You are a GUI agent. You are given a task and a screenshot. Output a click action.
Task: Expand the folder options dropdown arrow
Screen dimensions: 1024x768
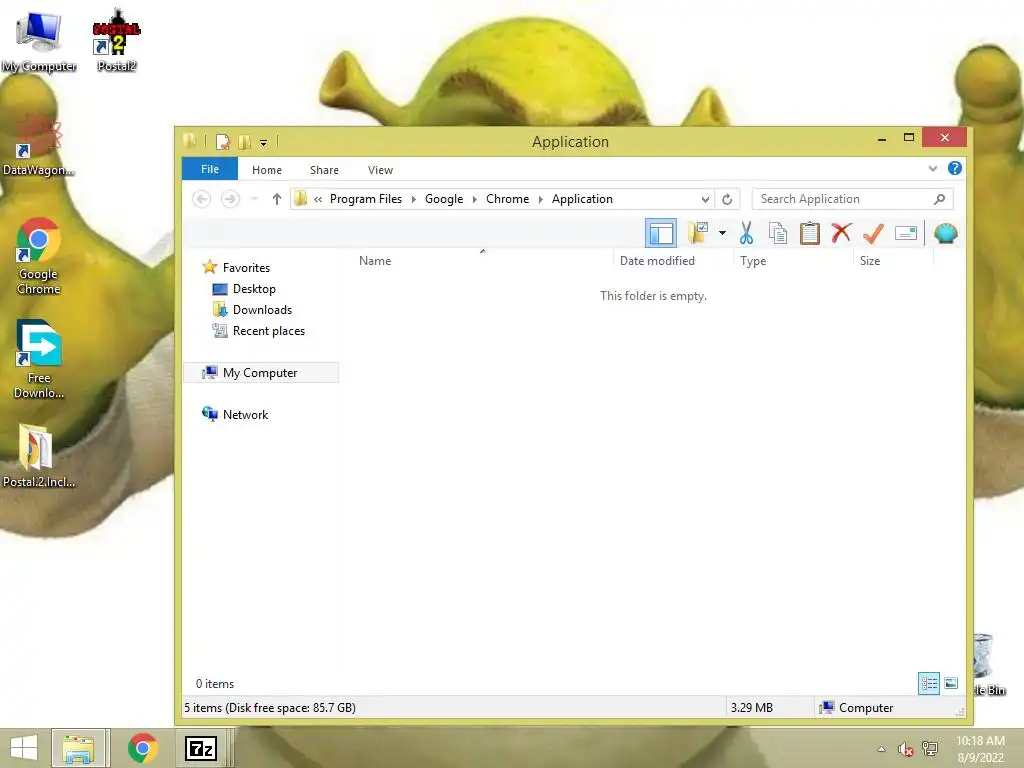tap(722, 233)
